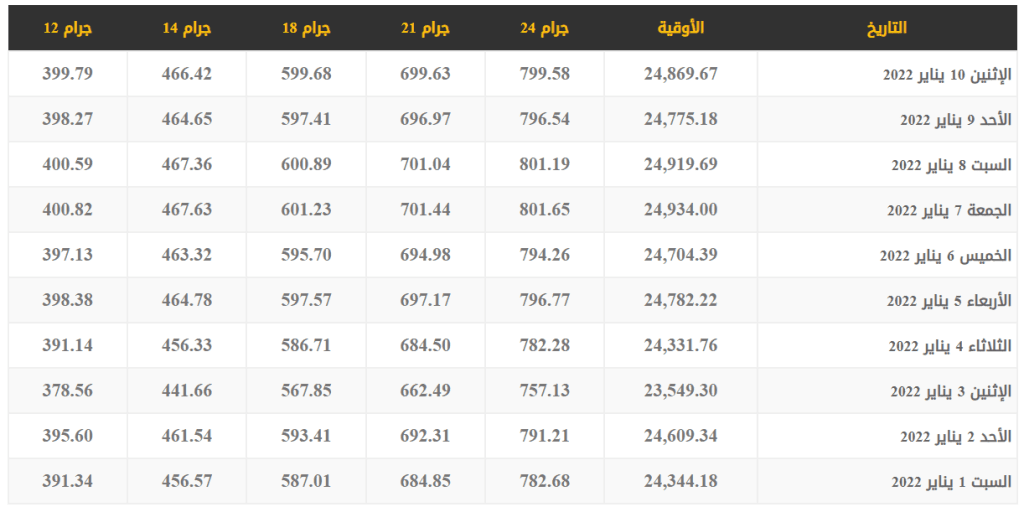Viewport: 1024px width, 507px height.
Task: Select the جرام 24 column header
Action: 544,28
